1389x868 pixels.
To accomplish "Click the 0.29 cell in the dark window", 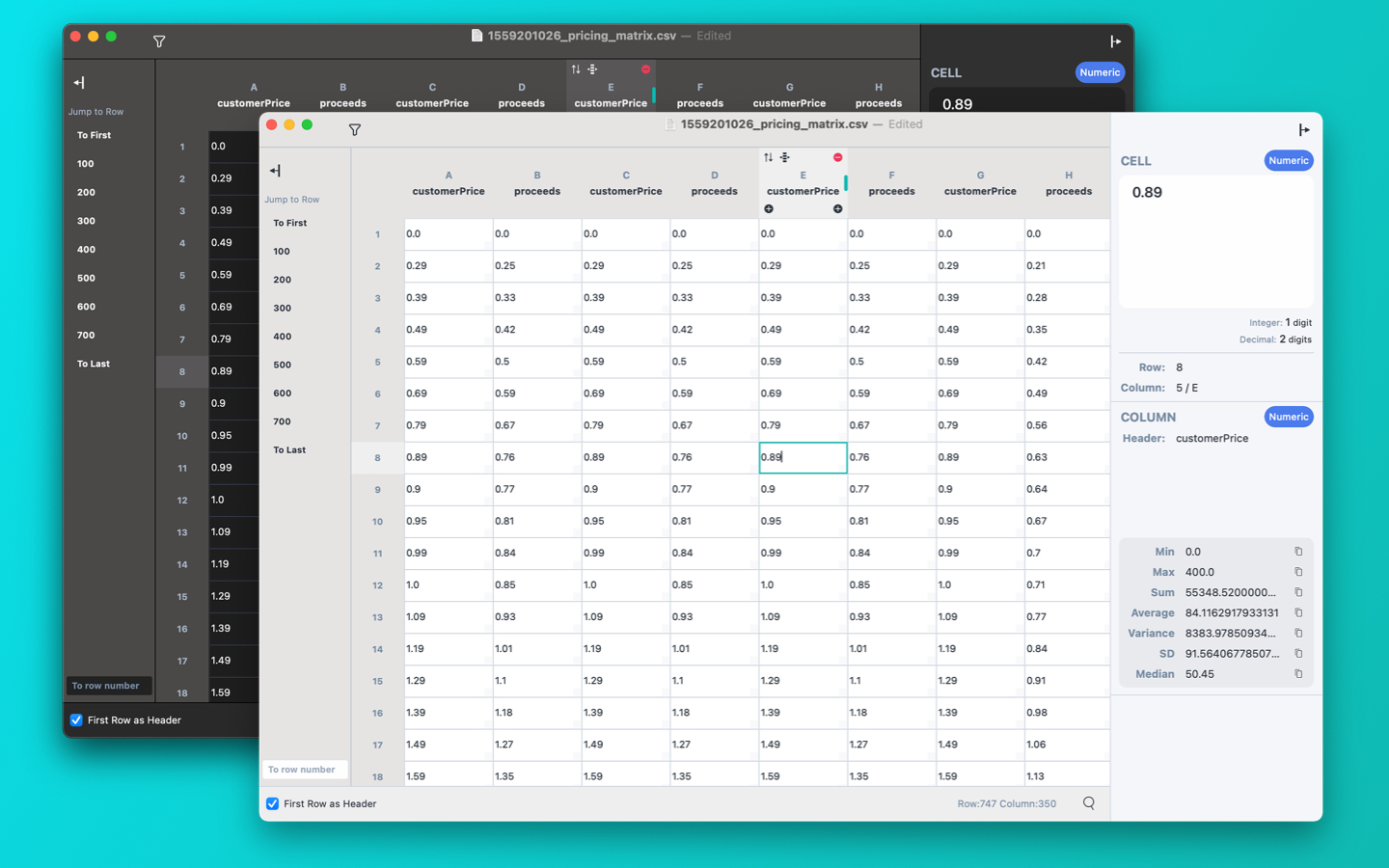I will pos(233,178).
